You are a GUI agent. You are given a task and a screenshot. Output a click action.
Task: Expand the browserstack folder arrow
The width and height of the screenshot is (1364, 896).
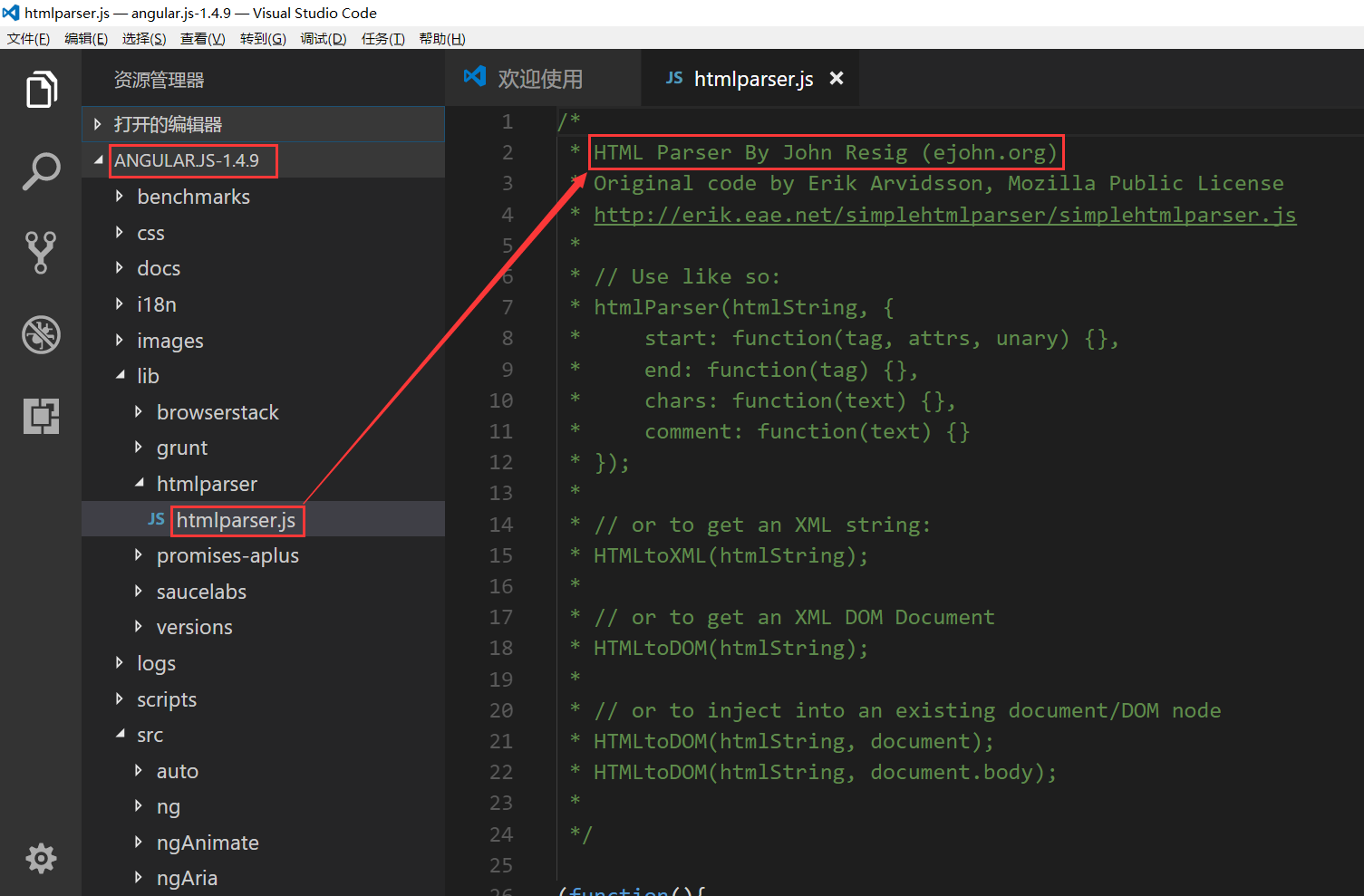coord(138,411)
